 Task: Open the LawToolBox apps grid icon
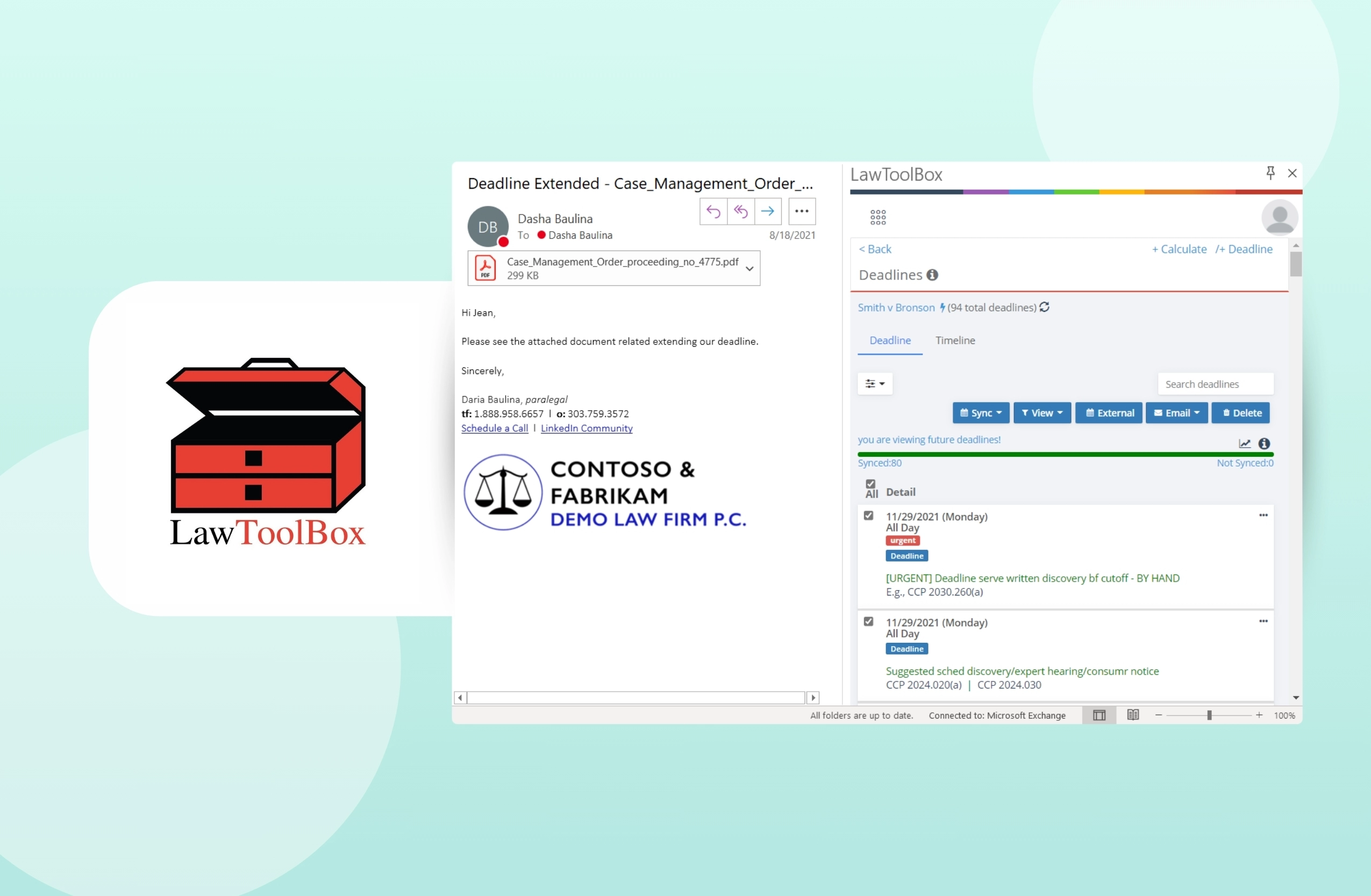[x=878, y=217]
